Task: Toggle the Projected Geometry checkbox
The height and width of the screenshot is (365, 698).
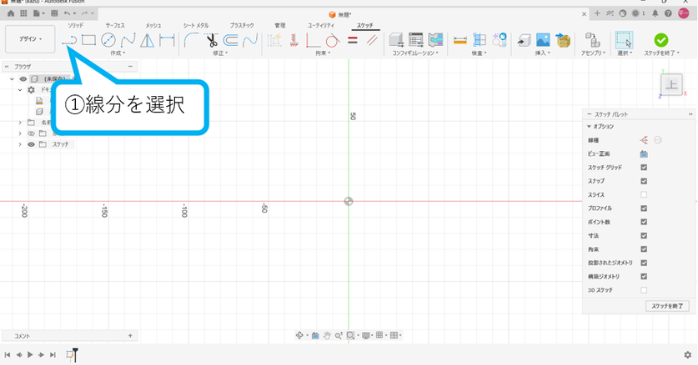Action: (x=644, y=263)
